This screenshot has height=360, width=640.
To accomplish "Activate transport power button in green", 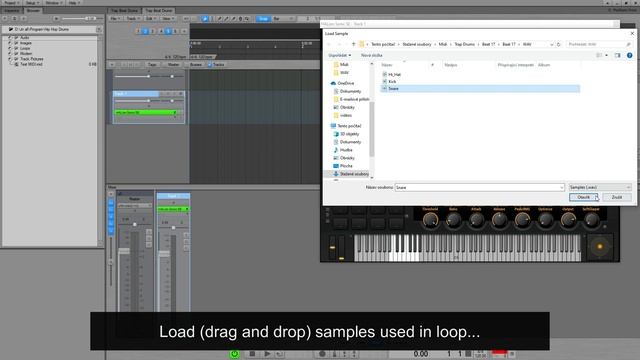I will pos(234,354).
